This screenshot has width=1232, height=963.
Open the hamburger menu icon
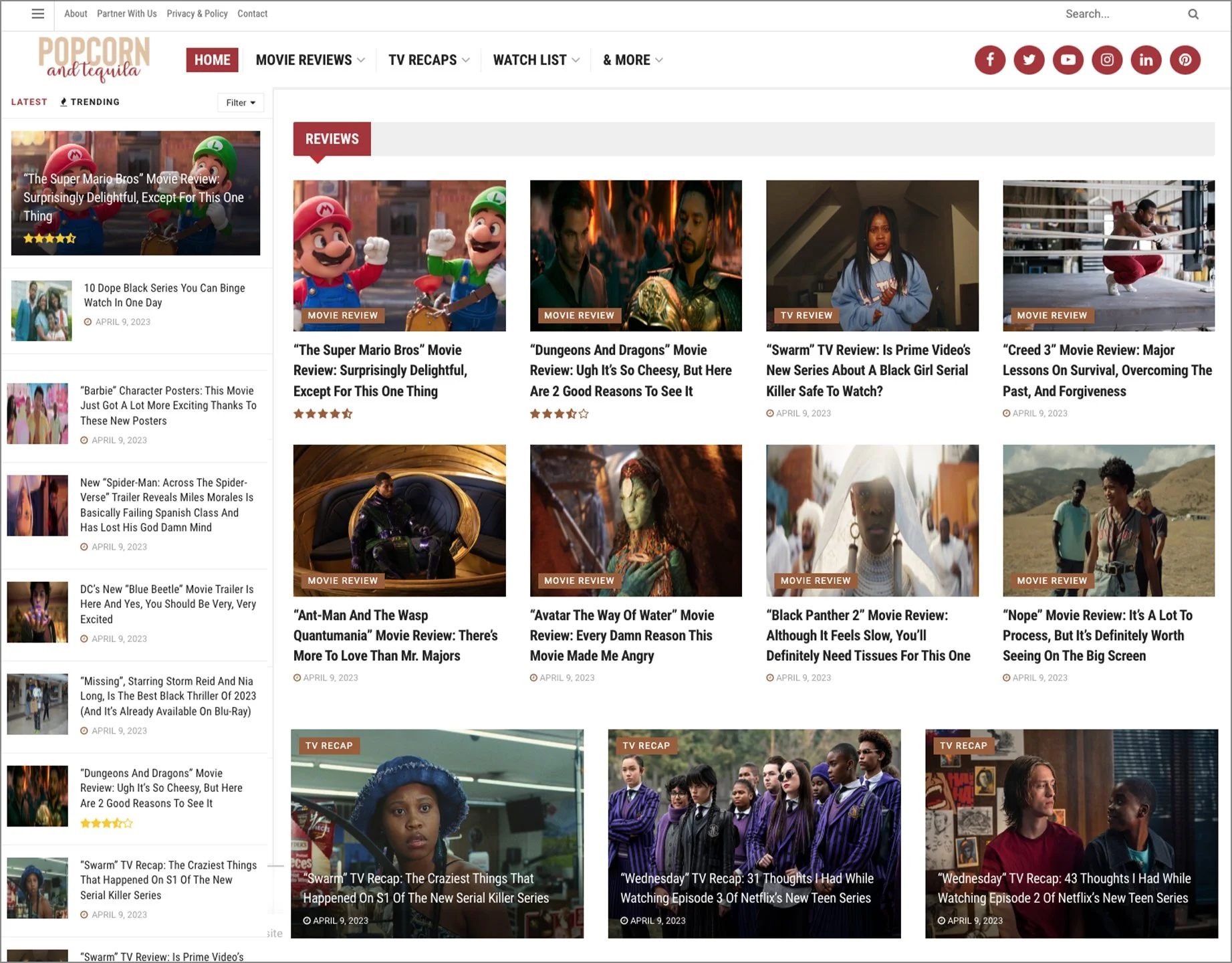38,13
